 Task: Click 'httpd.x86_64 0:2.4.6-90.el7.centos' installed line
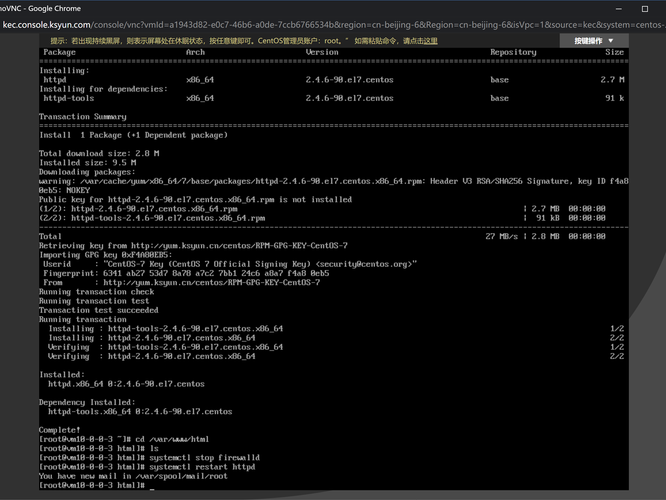[126, 384]
